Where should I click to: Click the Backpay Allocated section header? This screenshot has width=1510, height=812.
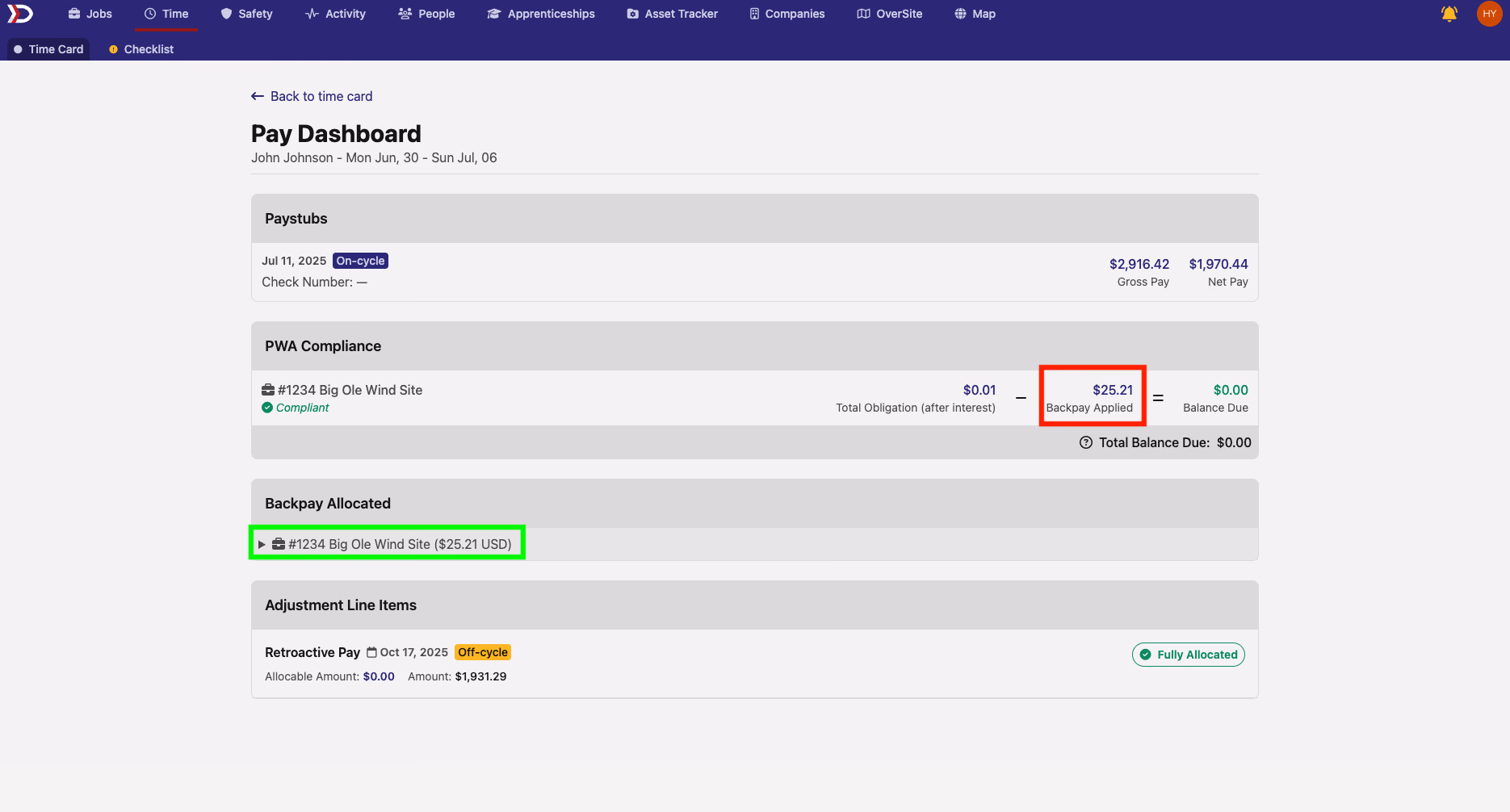tap(754, 504)
